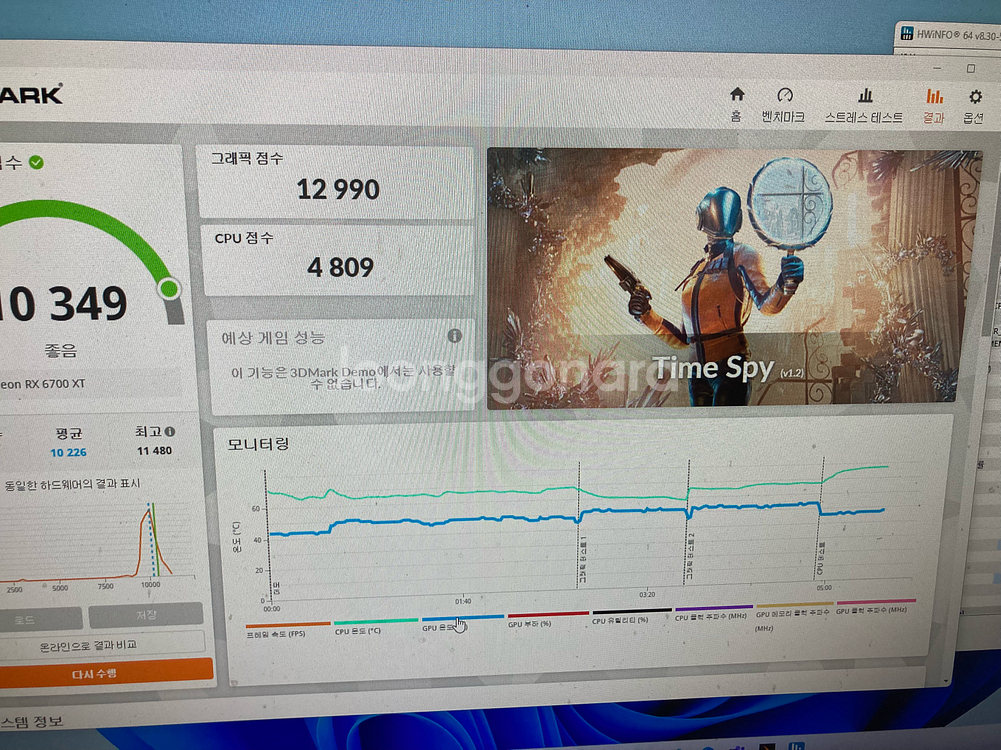
Task: Click the score distribution histogram graph
Action: (97, 541)
